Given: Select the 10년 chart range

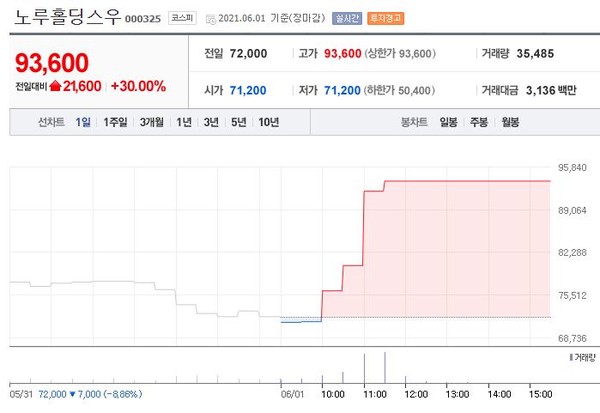Looking at the screenshot, I should [x=268, y=122].
